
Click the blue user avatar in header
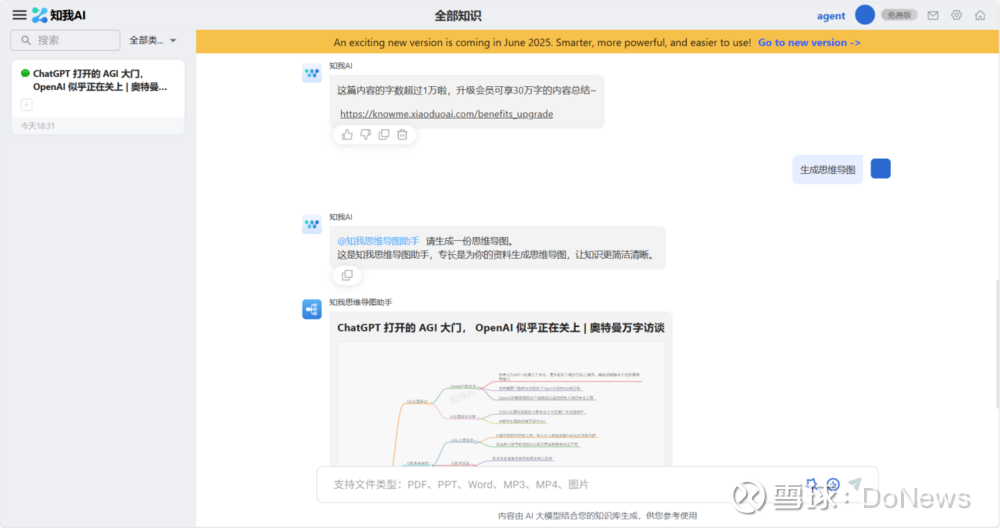point(865,15)
